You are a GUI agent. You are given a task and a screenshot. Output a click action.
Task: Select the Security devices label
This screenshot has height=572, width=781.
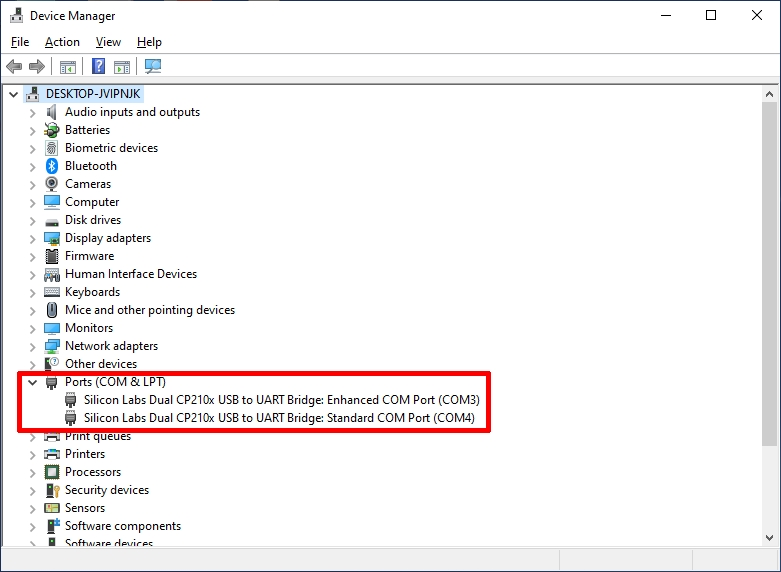pos(107,490)
